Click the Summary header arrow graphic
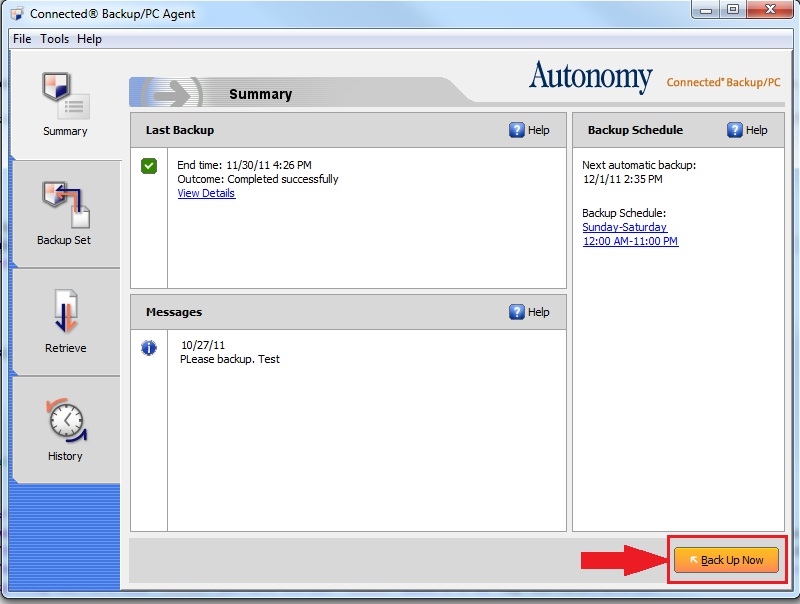 (x=172, y=93)
